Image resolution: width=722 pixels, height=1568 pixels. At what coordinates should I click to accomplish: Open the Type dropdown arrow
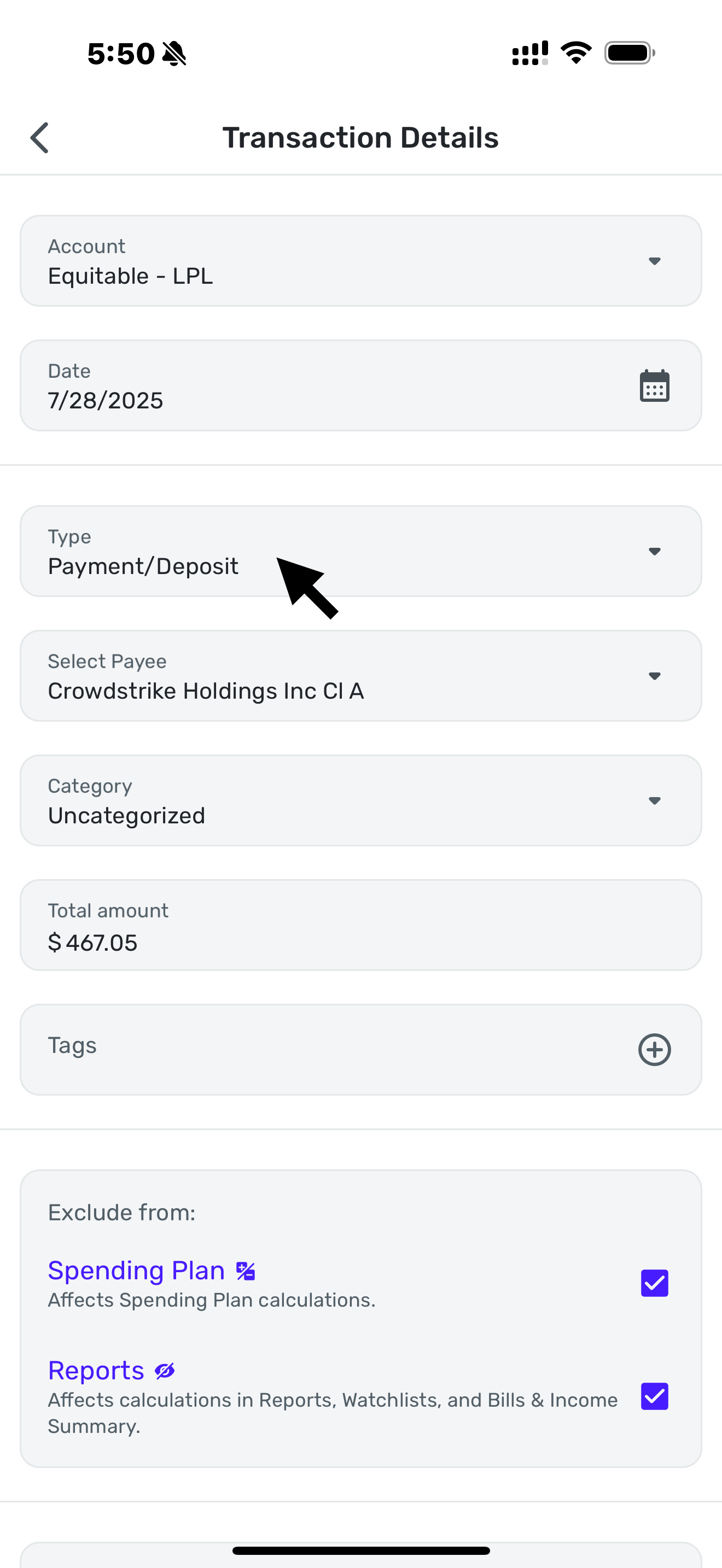click(x=654, y=552)
